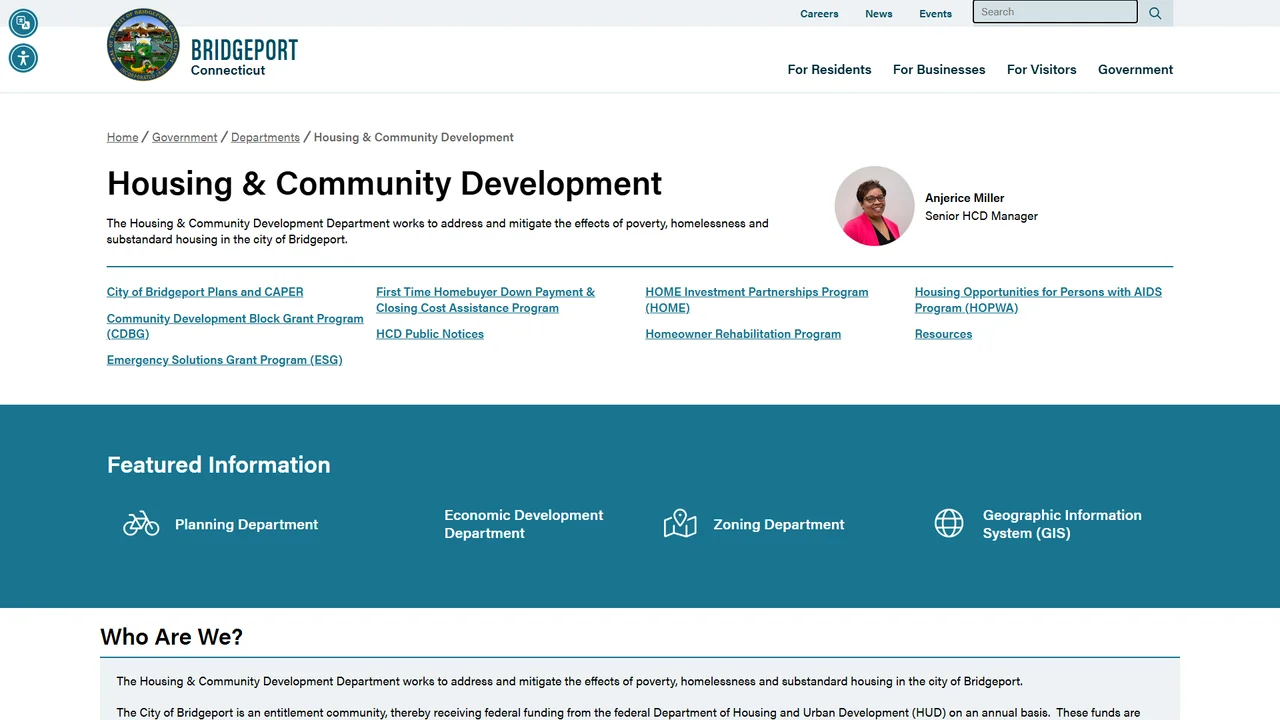Open Emergency Solutions Grant Program (ESG)
The image size is (1280, 720).
[225, 360]
